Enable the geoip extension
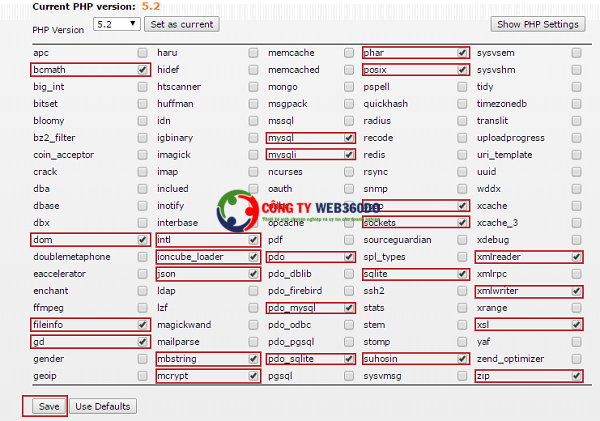Viewport: 600px width, 421px height. coord(142,376)
